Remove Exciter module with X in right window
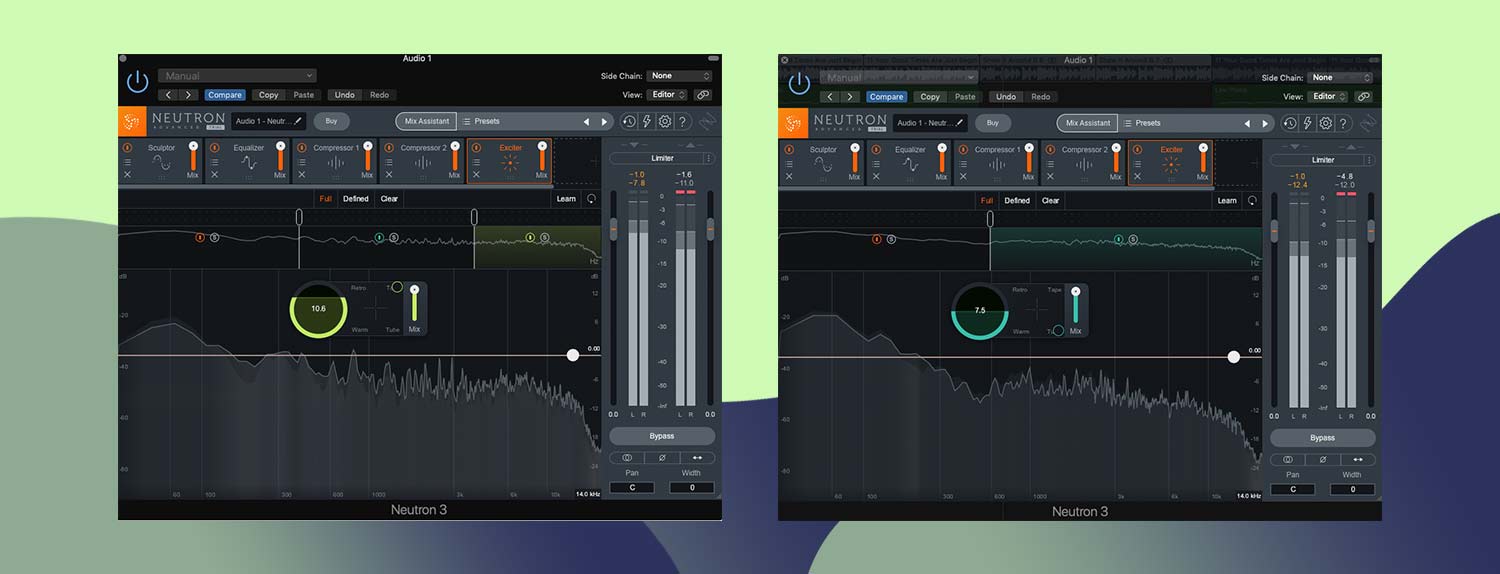Image resolution: width=1500 pixels, height=574 pixels. coord(1137,177)
